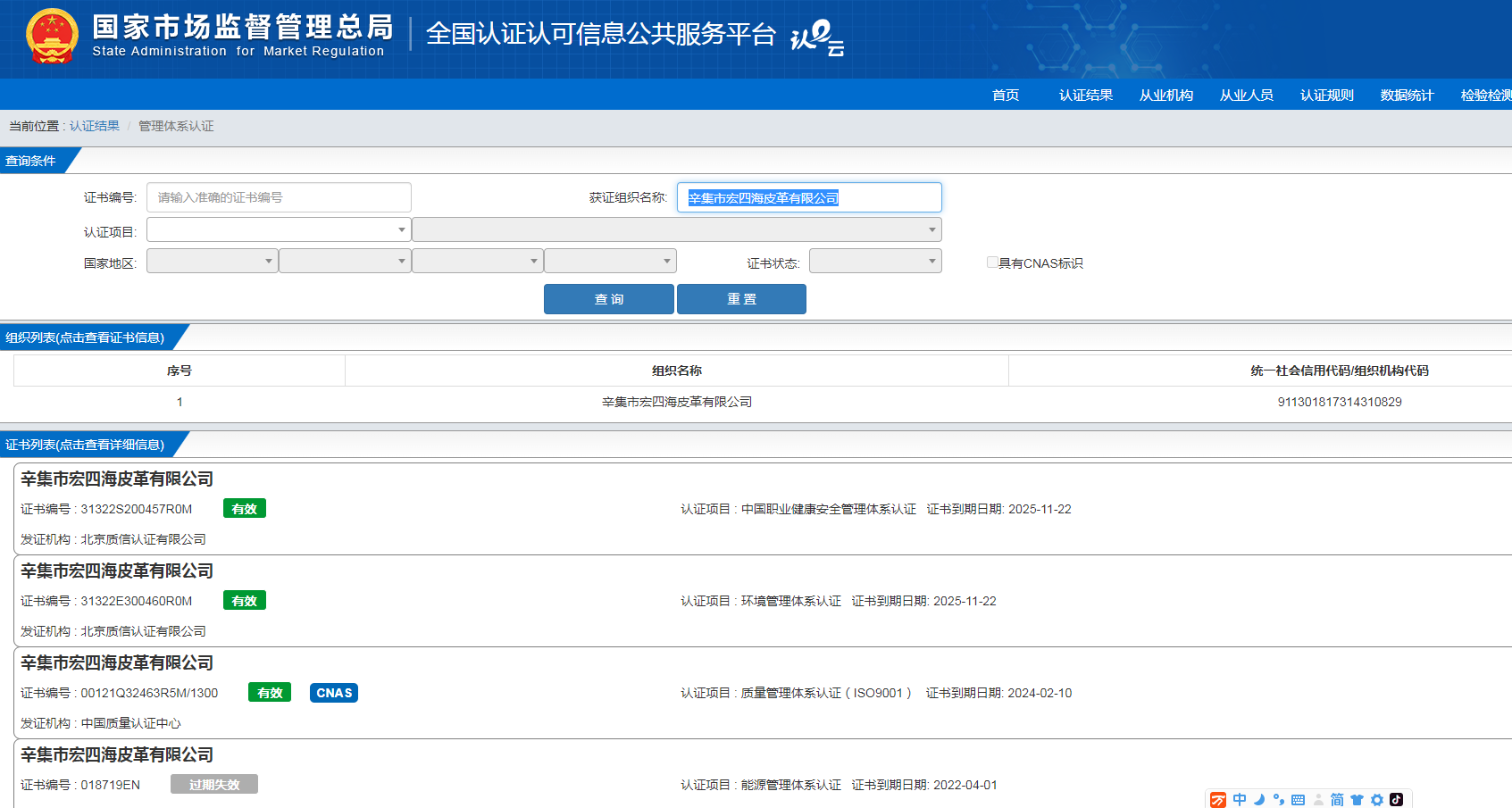Click credit code 911301817314310829
1512x808 pixels.
coord(1340,402)
